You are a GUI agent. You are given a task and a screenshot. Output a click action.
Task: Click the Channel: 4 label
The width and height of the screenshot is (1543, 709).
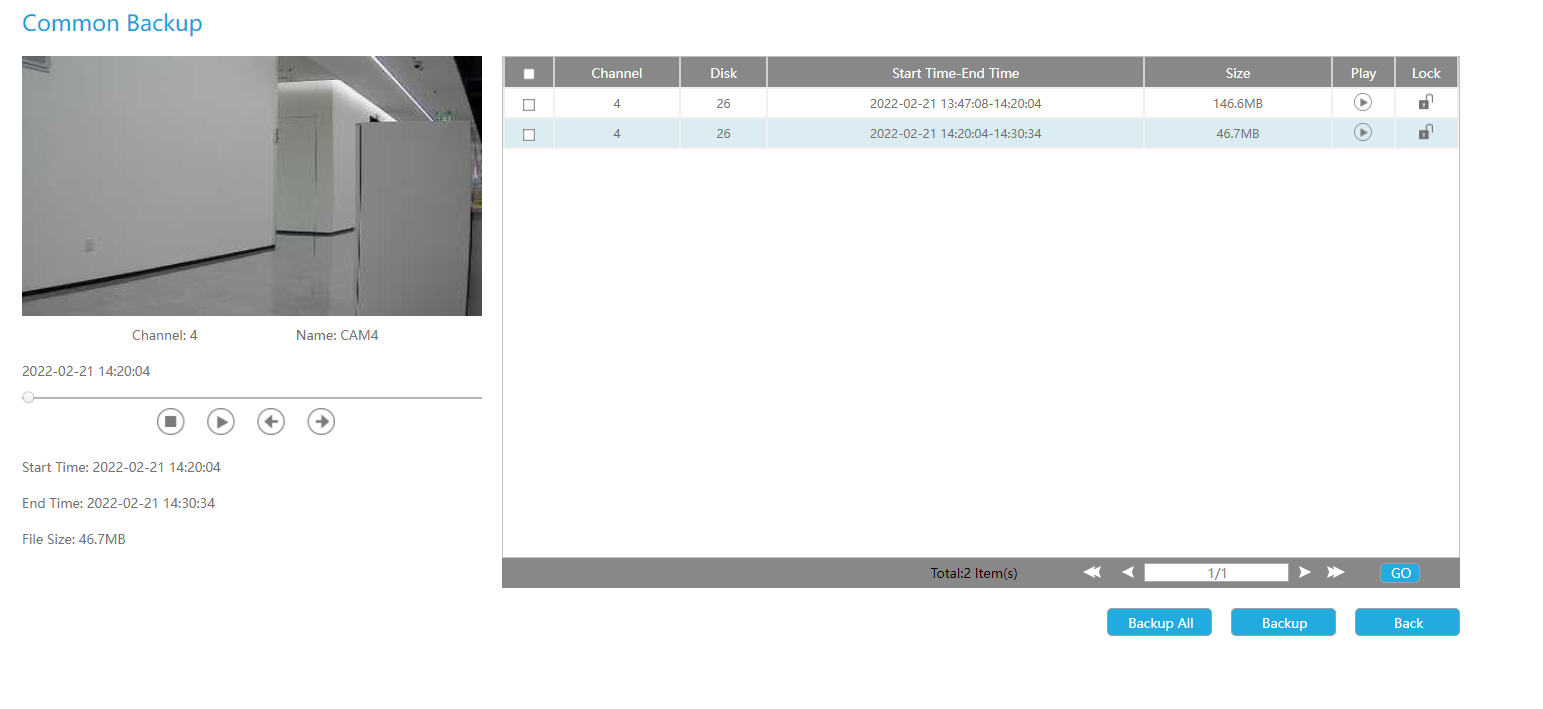tap(165, 335)
